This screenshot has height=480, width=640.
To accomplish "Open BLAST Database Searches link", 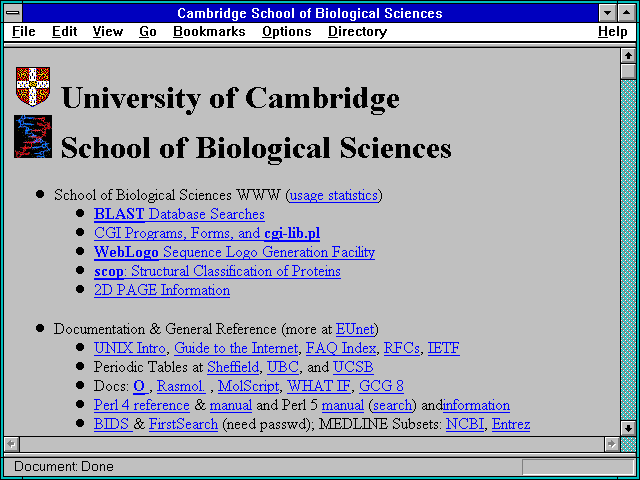I will click(179, 214).
